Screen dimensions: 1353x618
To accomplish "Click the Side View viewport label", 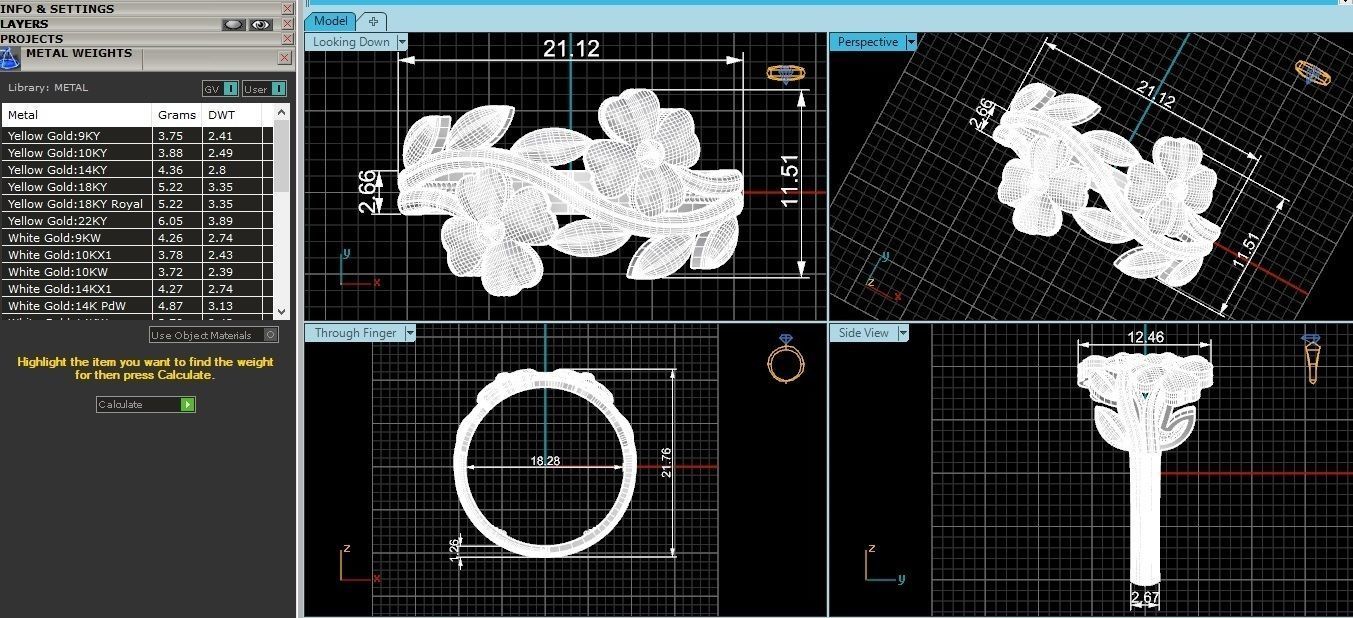I will coord(864,333).
